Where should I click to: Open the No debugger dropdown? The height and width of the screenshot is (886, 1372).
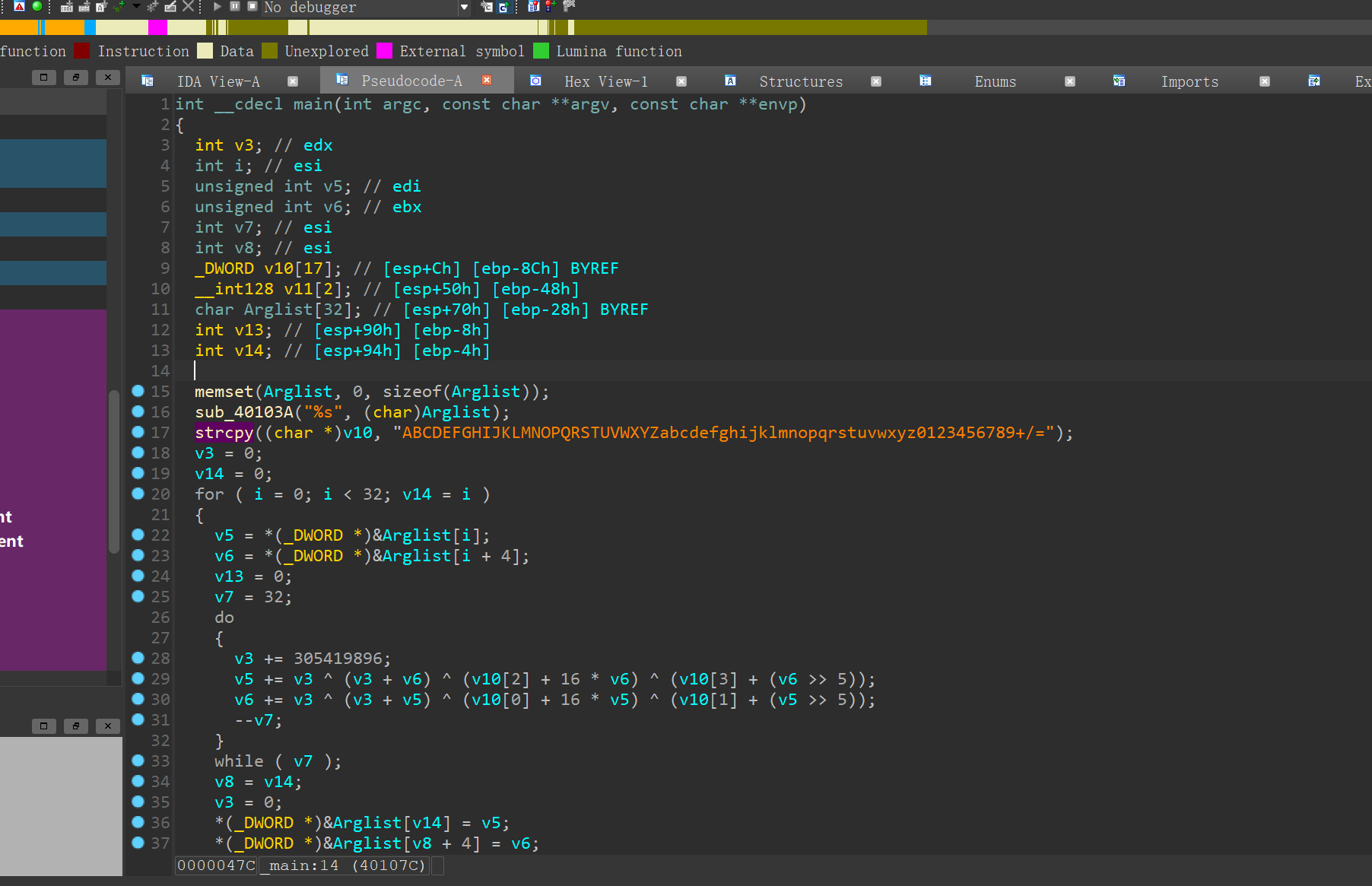[464, 8]
